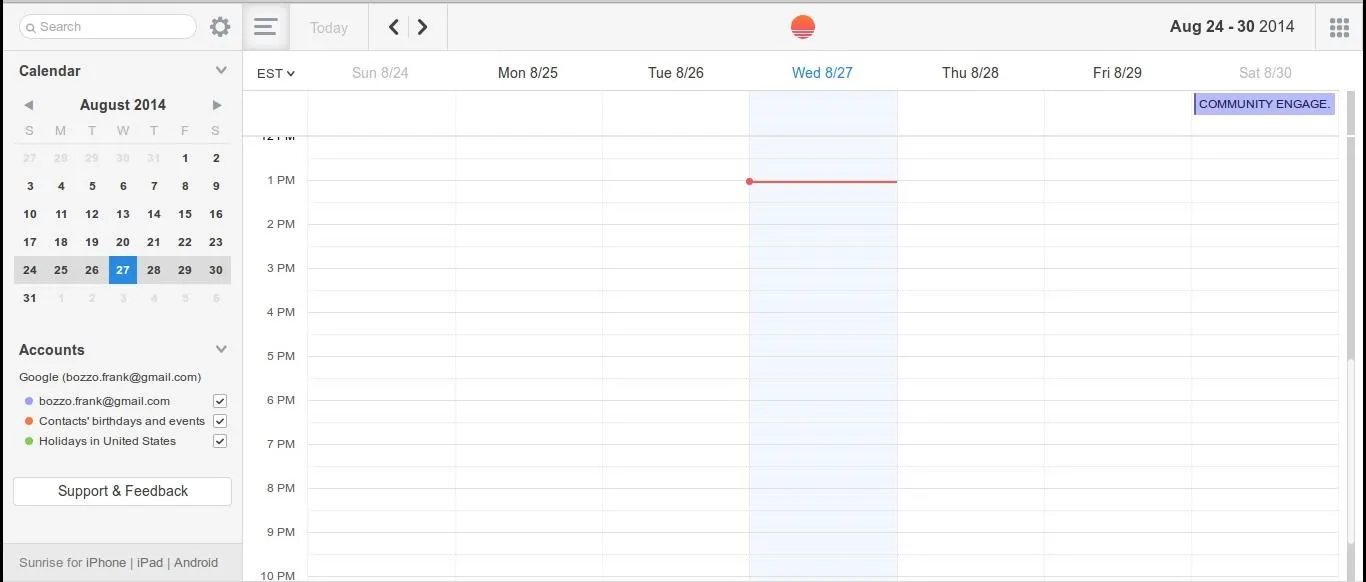This screenshot has height=582, width=1366.
Task: Uncheck the bozzo.frank@gmail.com calendar
Action: [220, 401]
